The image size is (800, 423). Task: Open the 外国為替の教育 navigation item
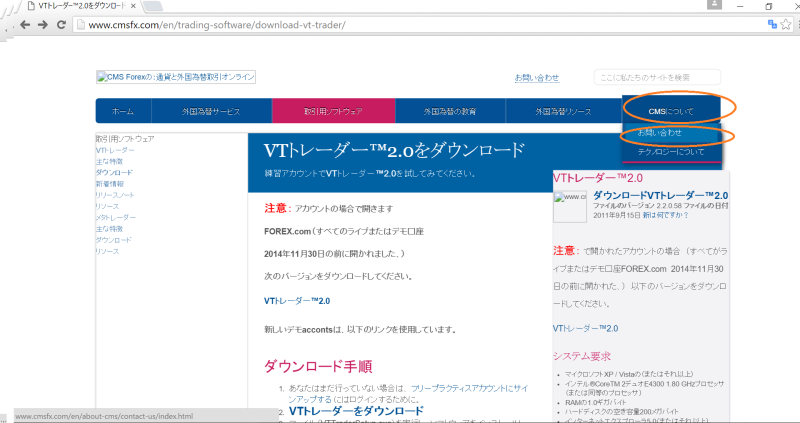[x=450, y=111]
